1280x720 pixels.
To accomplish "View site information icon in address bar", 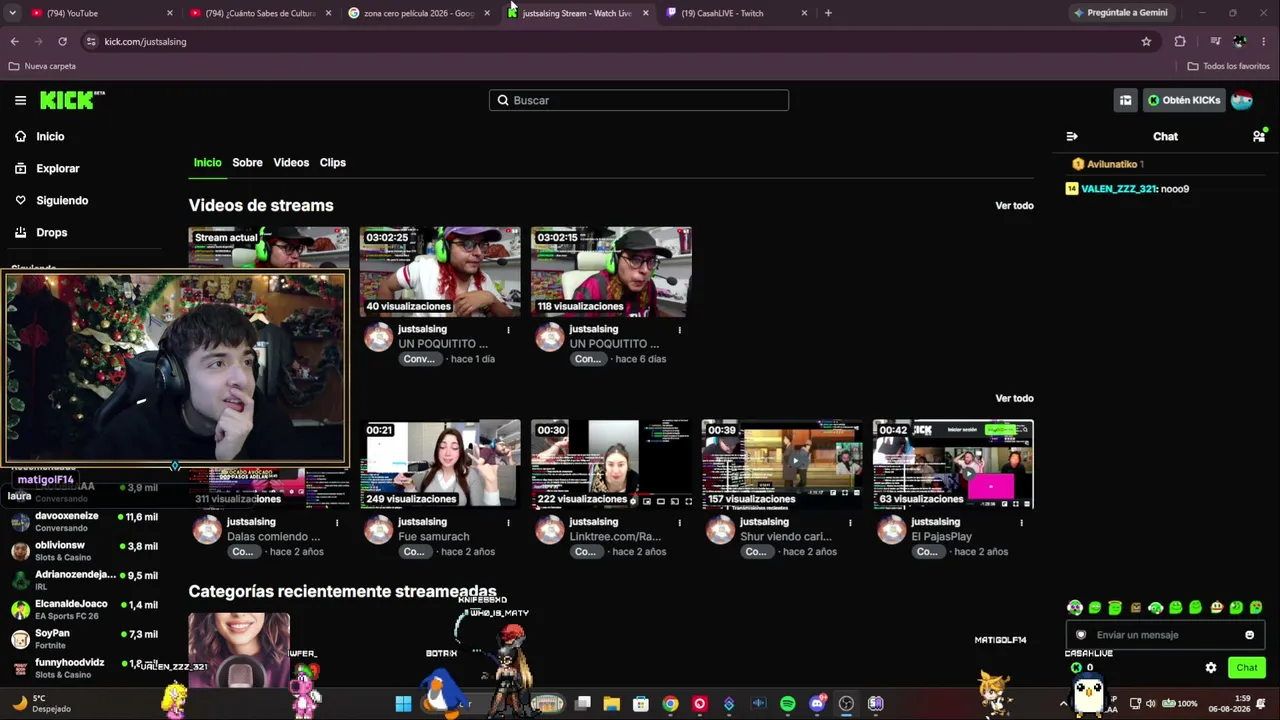I will pyautogui.click(x=91, y=41).
